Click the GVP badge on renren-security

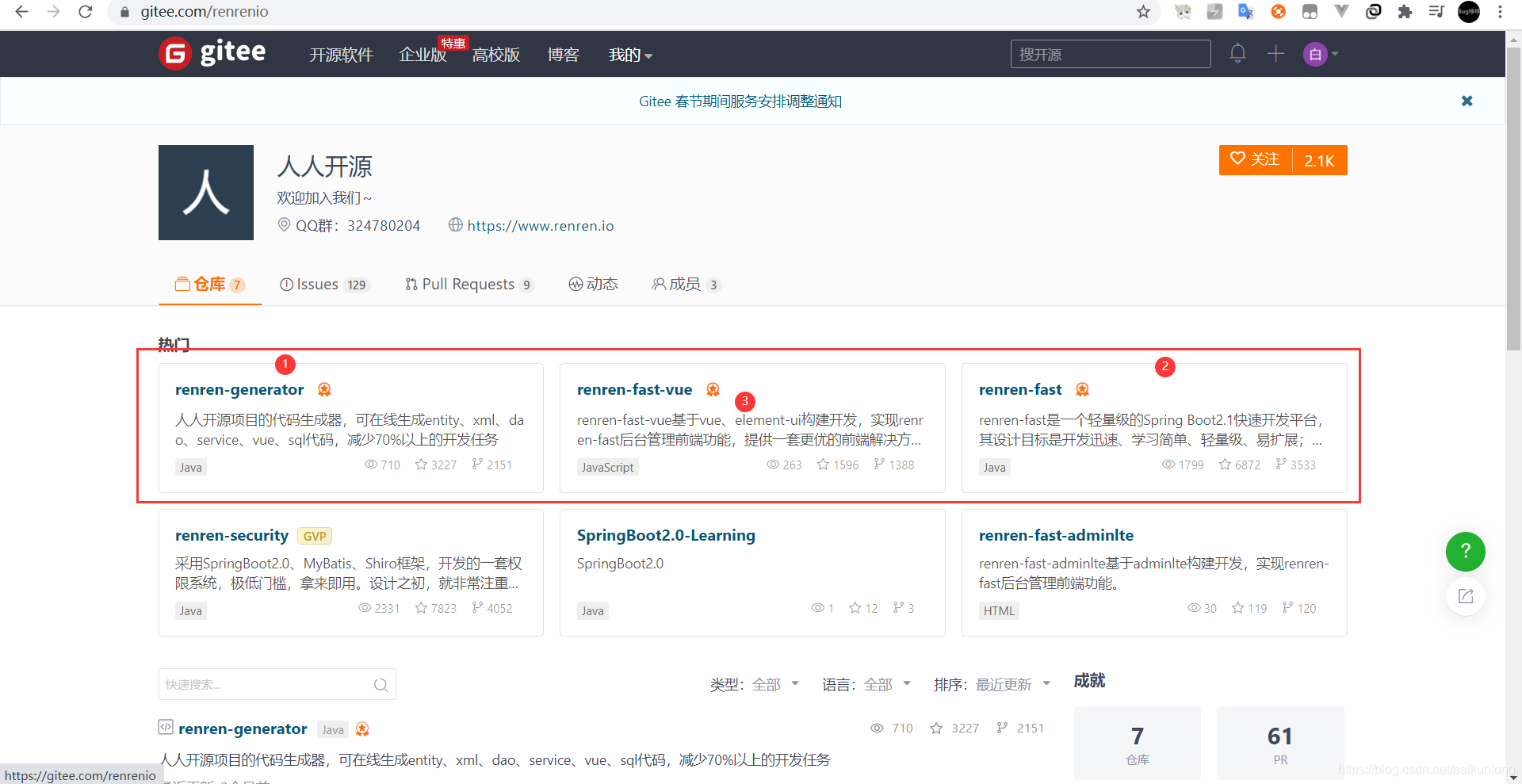(315, 536)
